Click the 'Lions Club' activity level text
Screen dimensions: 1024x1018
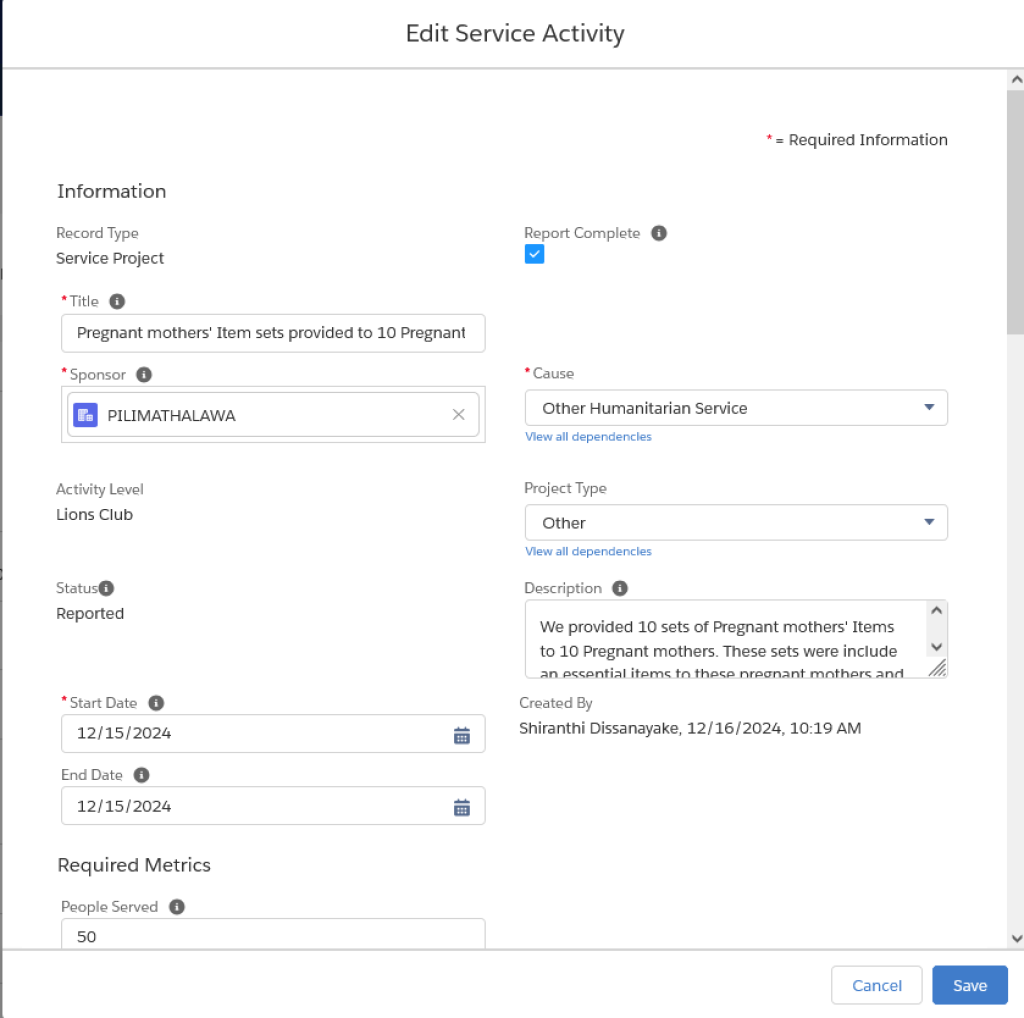click(x=95, y=515)
